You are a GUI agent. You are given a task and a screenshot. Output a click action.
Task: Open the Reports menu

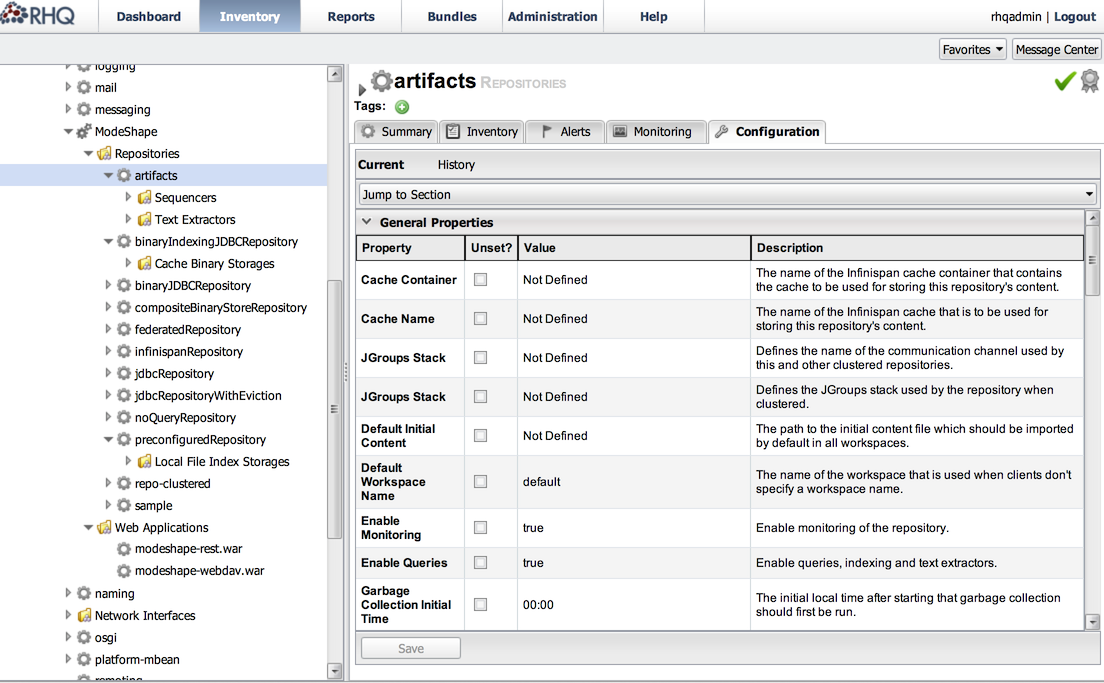tap(351, 16)
